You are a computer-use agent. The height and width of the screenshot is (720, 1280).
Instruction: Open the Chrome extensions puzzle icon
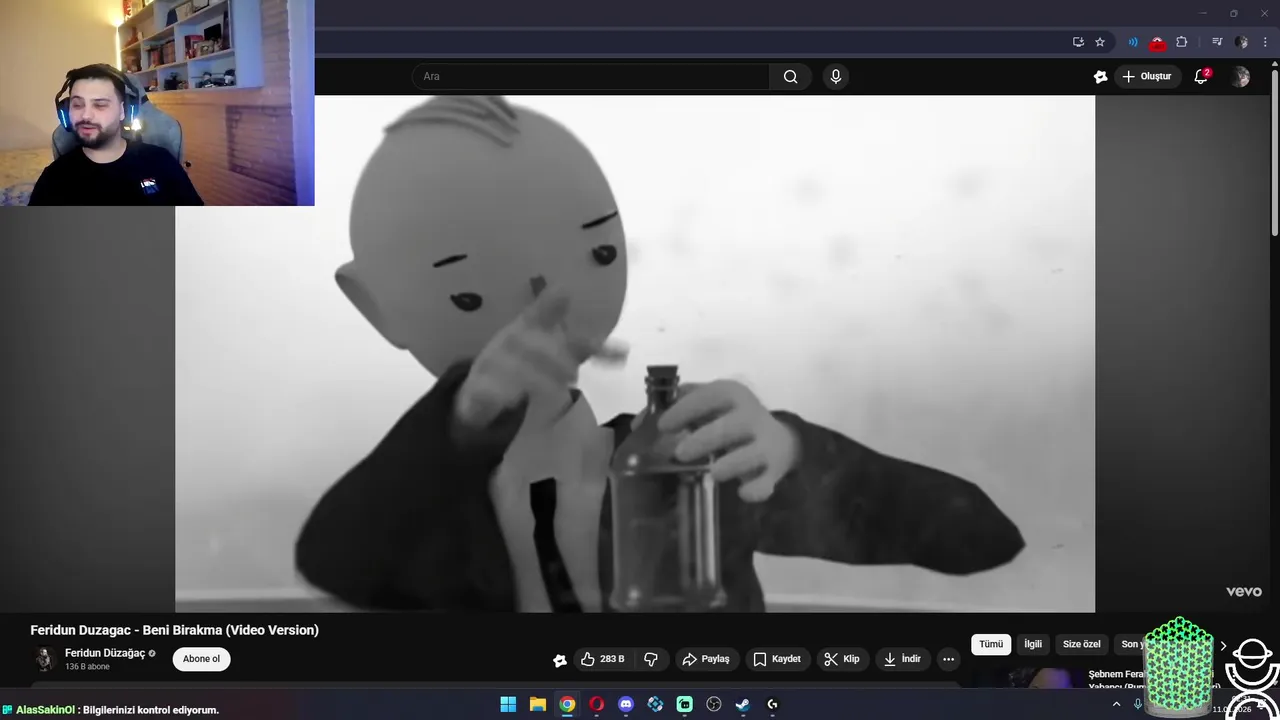(x=1182, y=42)
